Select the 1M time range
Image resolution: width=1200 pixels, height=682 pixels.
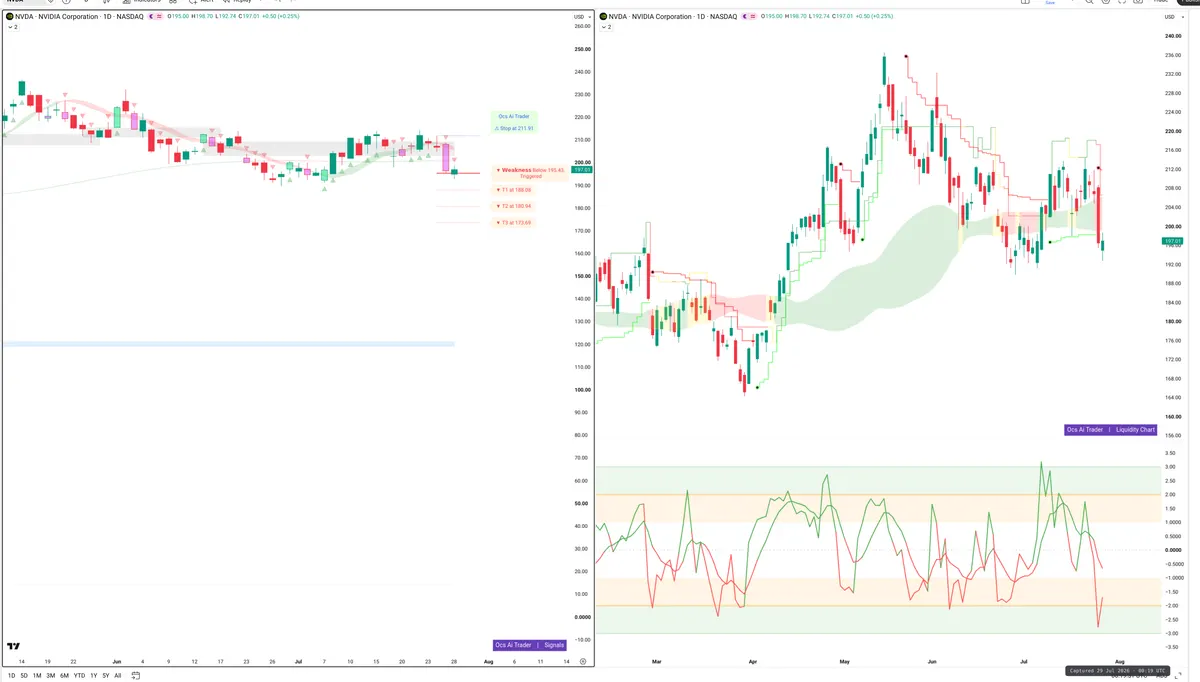pyautogui.click(x=37, y=676)
